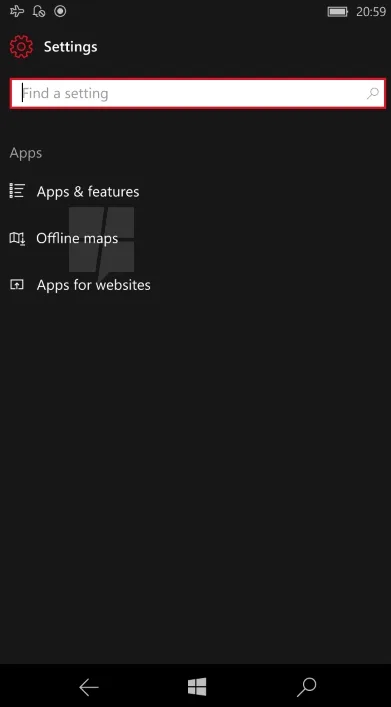The image size is (391, 707).
Task: Focus the Find a setting field
Action: click(198, 93)
